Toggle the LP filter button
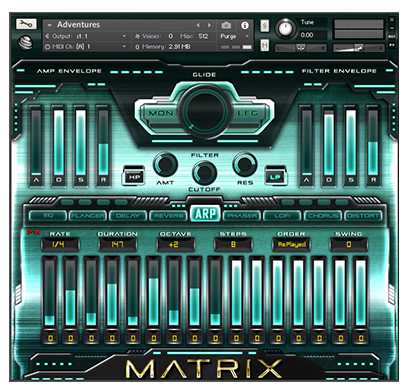Viewport: 404px width, 387px height. click(275, 177)
